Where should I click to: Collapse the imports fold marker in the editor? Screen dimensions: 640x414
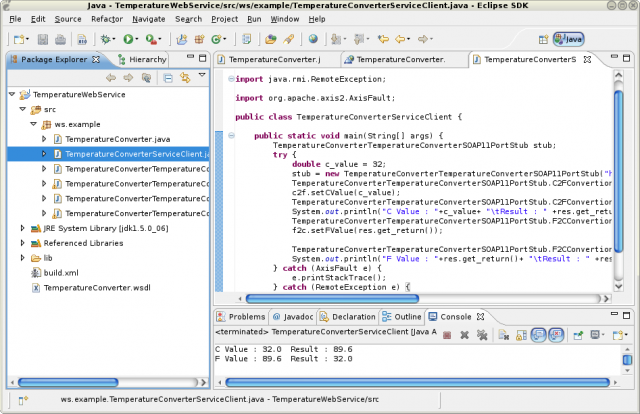click(231, 79)
